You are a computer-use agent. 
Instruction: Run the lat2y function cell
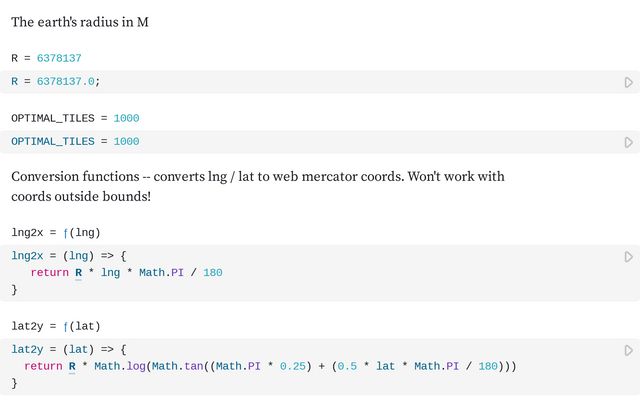pos(628,350)
